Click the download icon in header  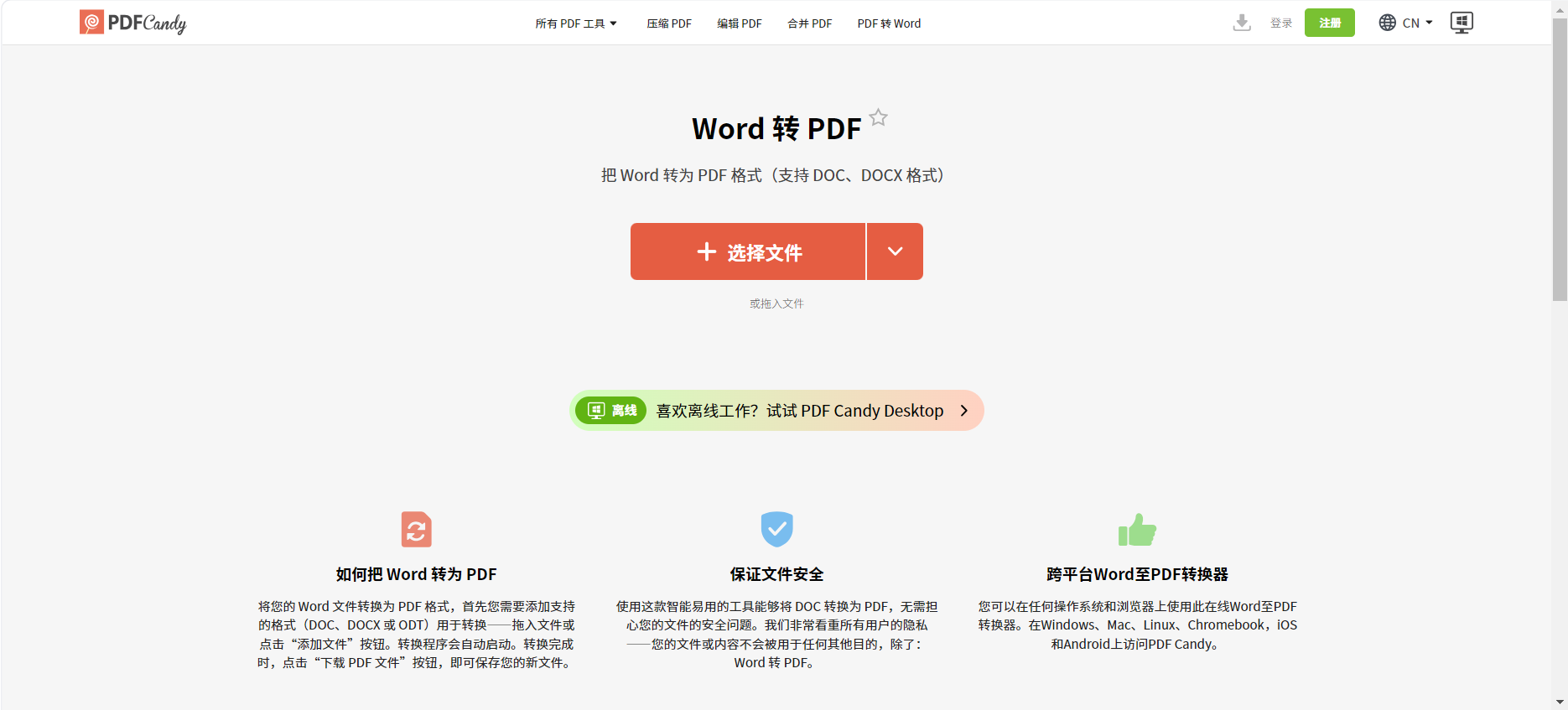(1242, 23)
